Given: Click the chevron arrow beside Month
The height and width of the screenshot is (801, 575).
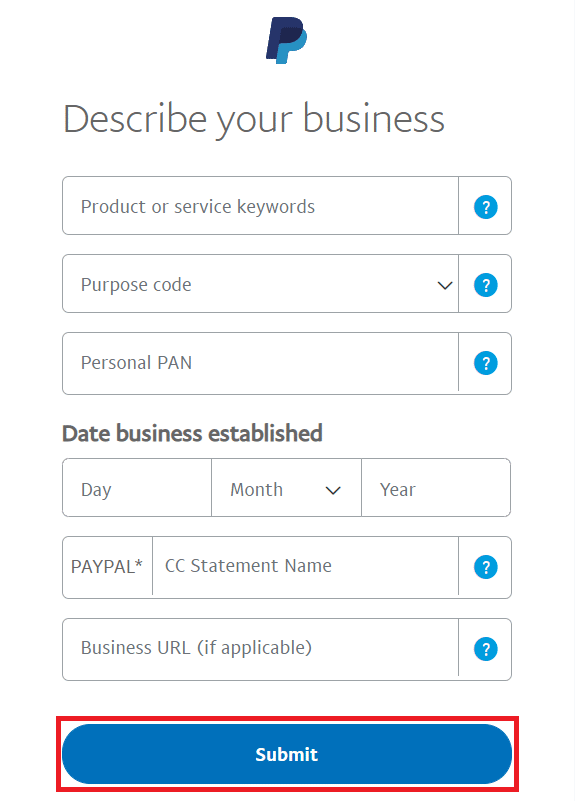Looking at the screenshot, I should click(333, 490).
